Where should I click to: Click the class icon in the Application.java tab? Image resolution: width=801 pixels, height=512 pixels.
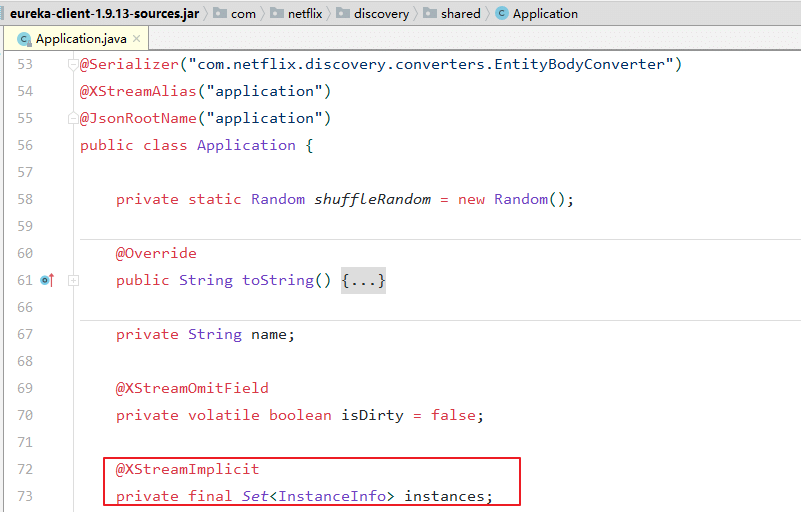pos(23,39)
